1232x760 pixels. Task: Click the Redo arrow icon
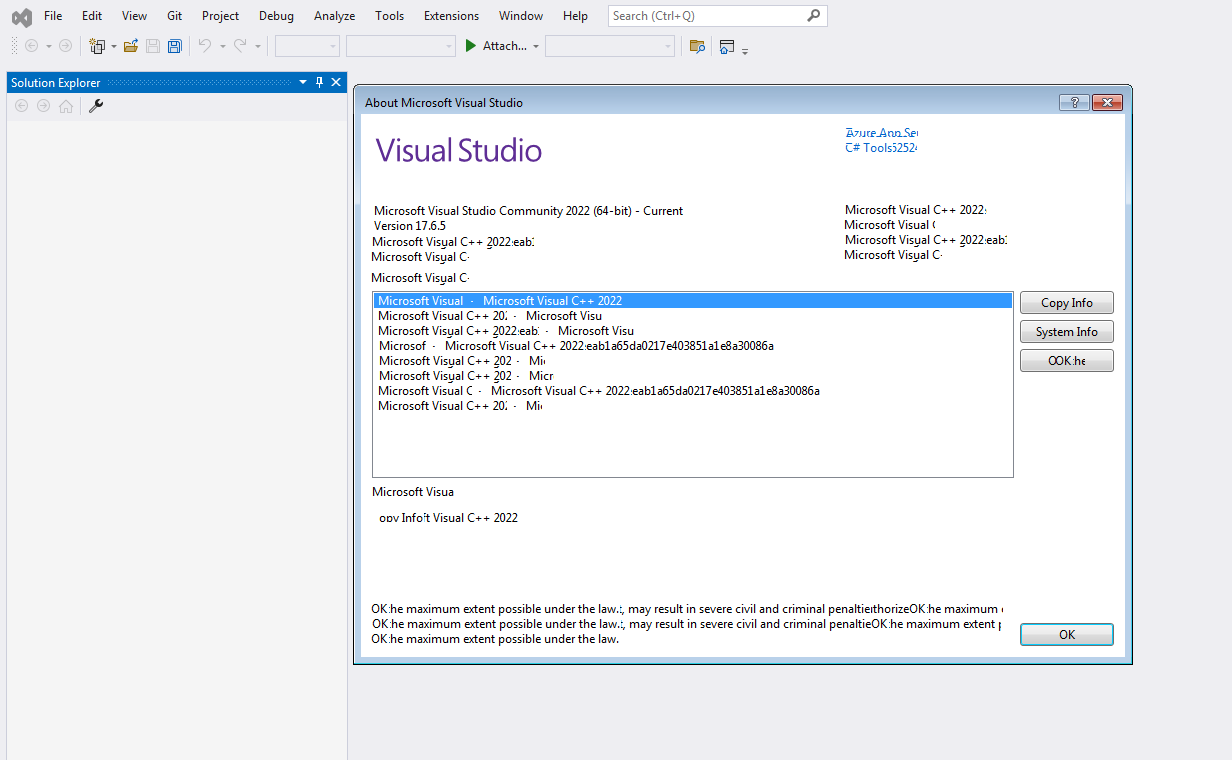point(240,46)
